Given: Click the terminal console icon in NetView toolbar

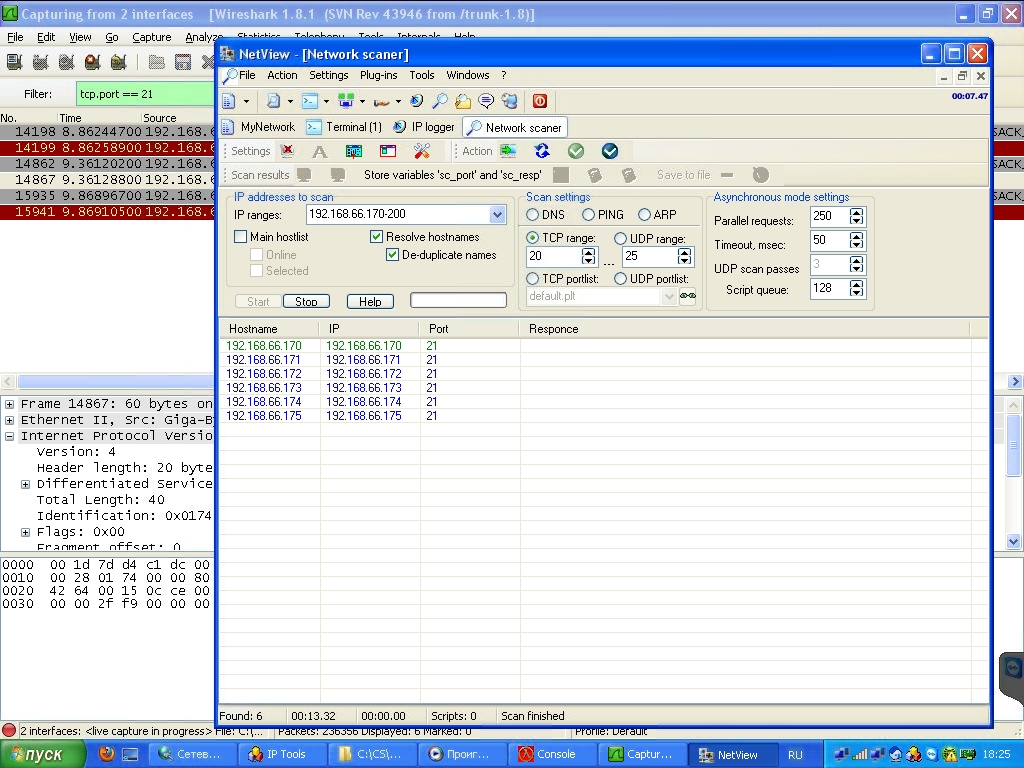Looking at the screenshot, I should [x=310, y=101].
